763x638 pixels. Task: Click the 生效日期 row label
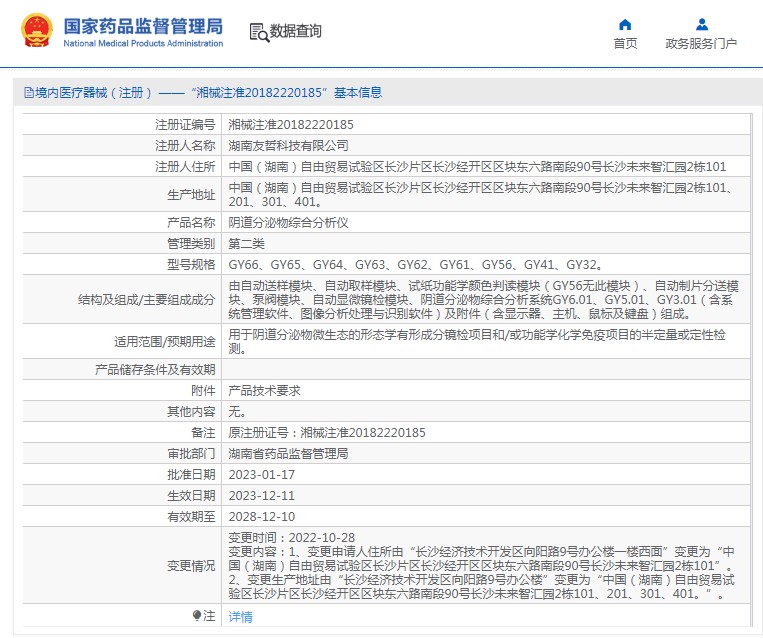[x=191, y=495]
